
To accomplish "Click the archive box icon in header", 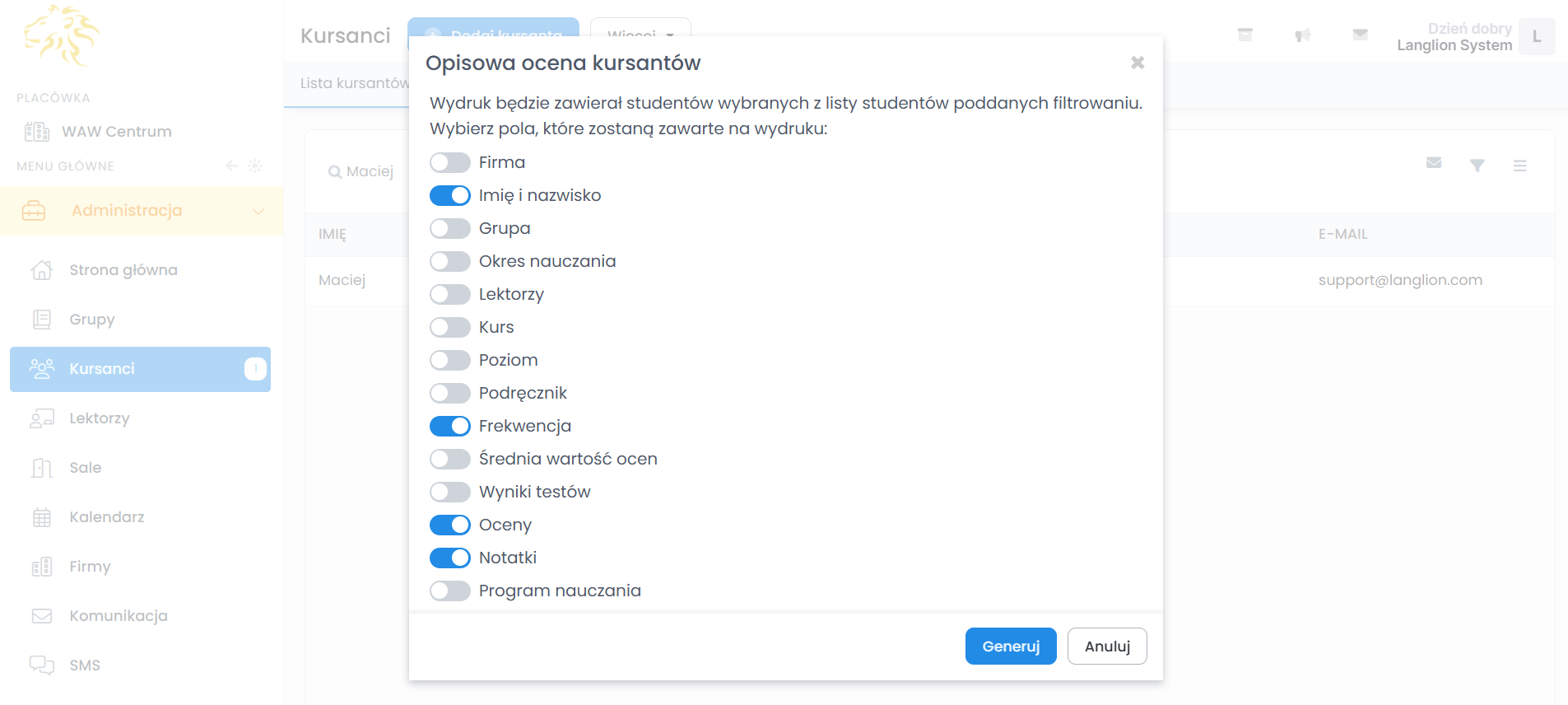I will coord(1245,35).
